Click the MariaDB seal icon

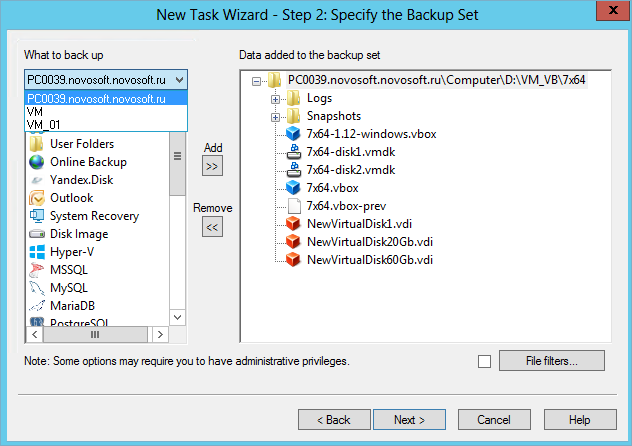[x=37, y=306]
